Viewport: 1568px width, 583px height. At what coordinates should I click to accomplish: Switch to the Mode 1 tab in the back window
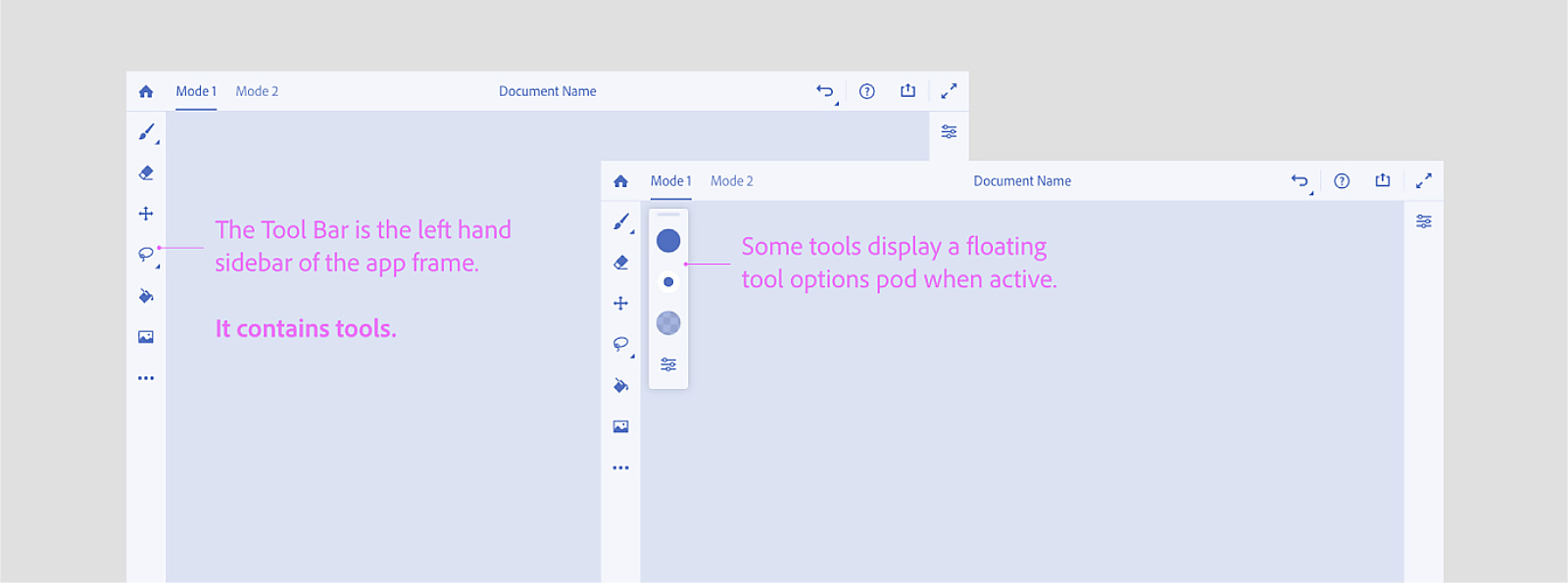coord(196,91)
